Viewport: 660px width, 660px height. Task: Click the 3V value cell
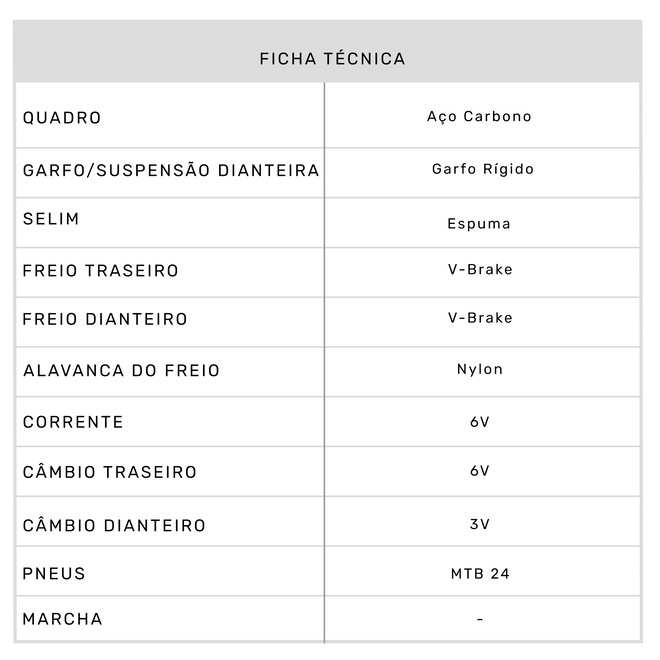(x=480, y=524)
